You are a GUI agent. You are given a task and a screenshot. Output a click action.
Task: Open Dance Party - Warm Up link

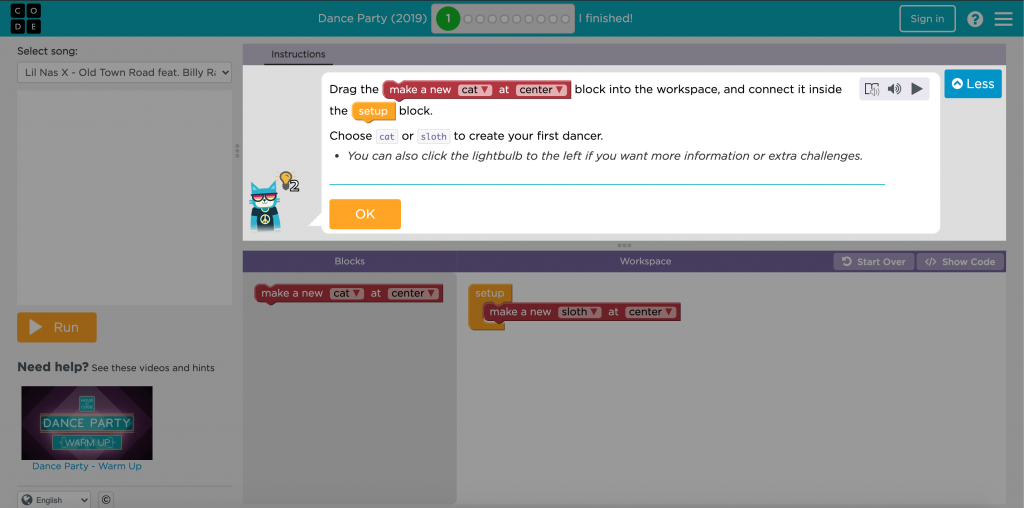click(x=87, y=466)
